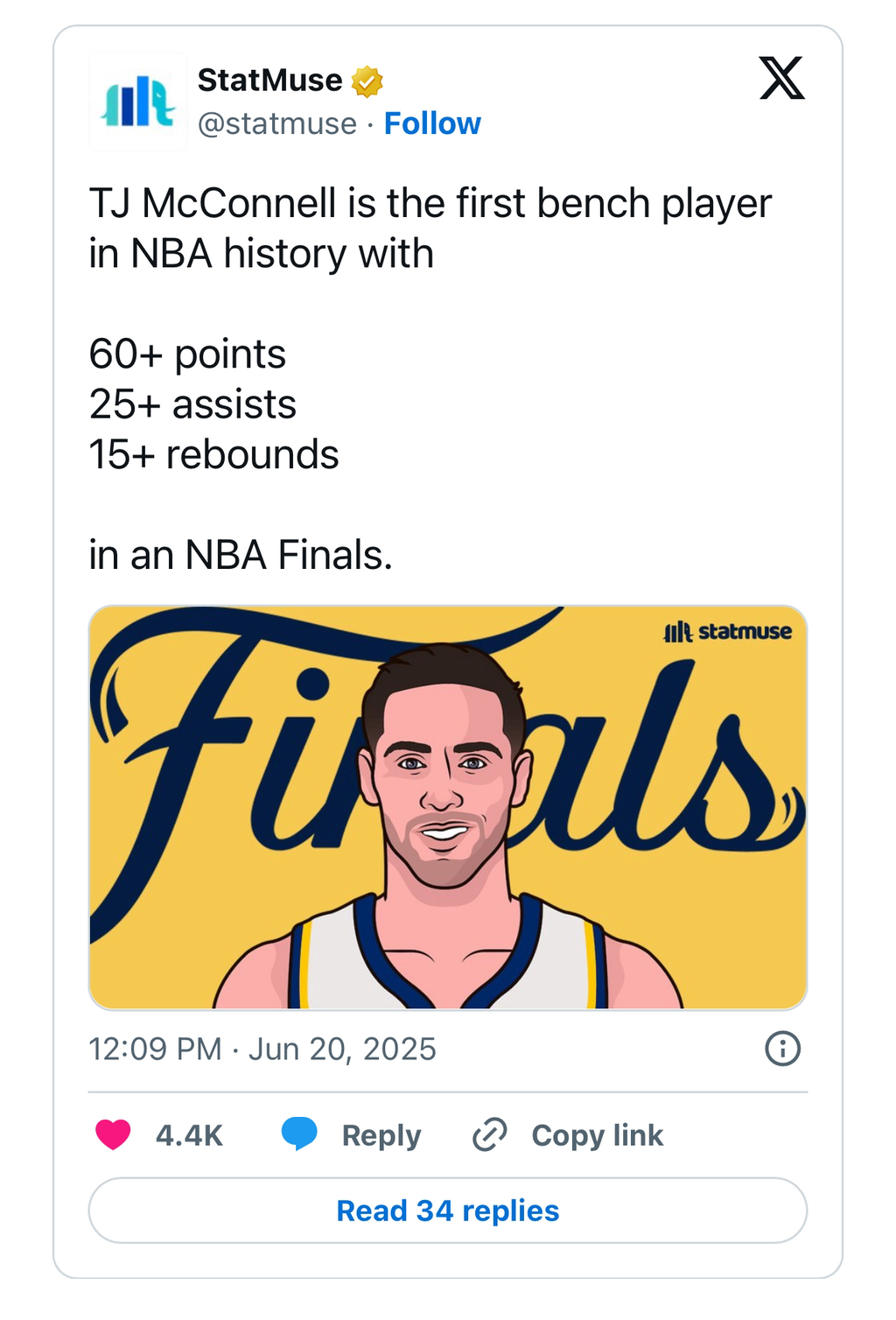Open the tweet info circle icon
This screenshot has width=896, height=1320.
point(782,1048)
